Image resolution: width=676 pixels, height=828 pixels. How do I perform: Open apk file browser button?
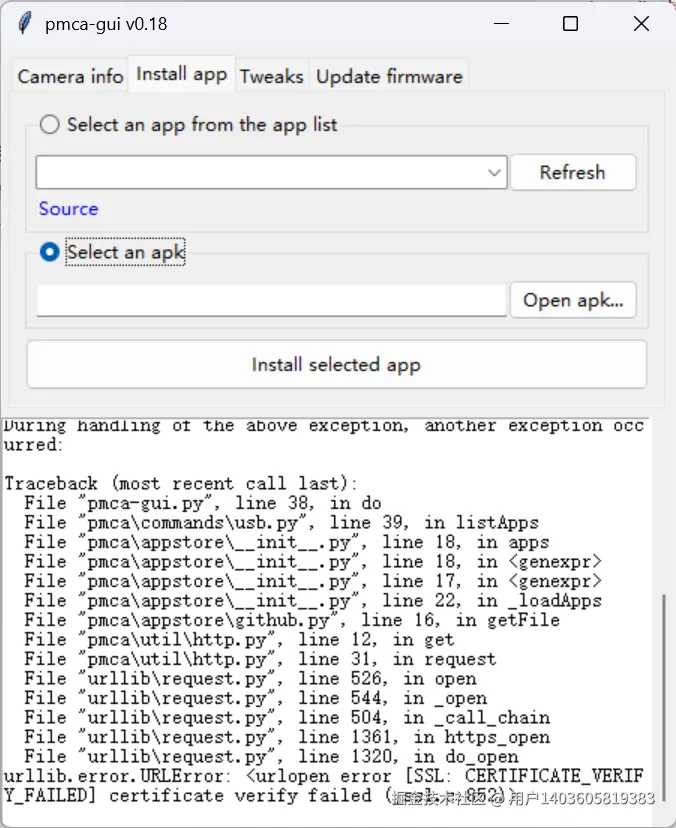tap(573, 300)
